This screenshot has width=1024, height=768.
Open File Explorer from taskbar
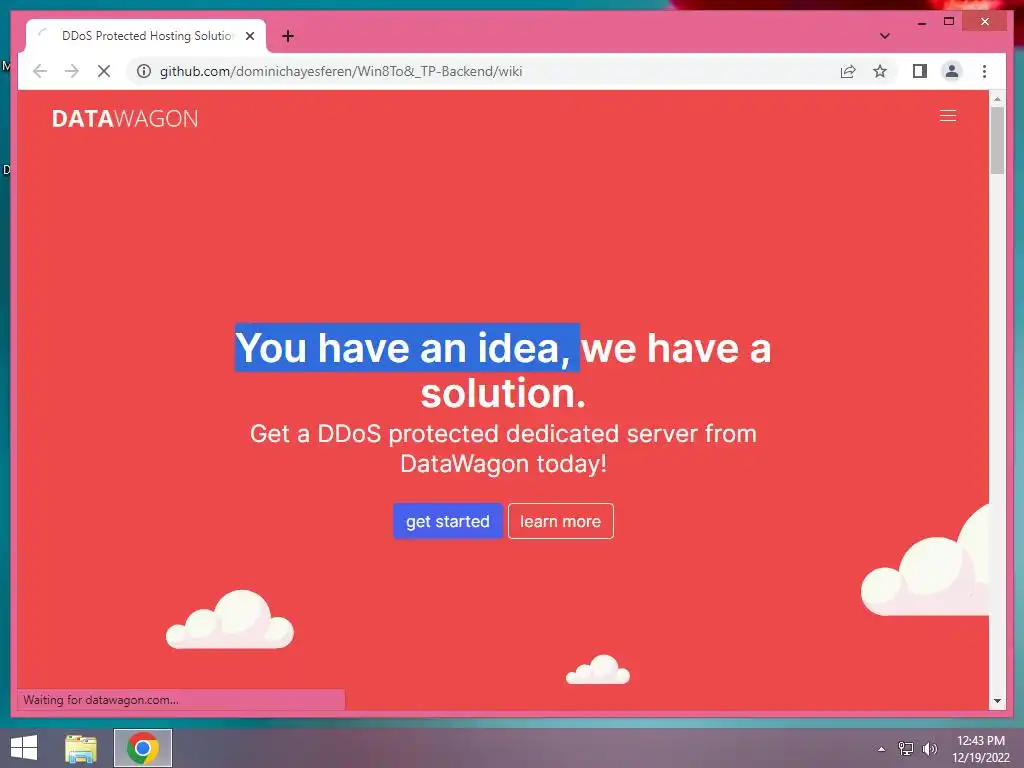81,748
